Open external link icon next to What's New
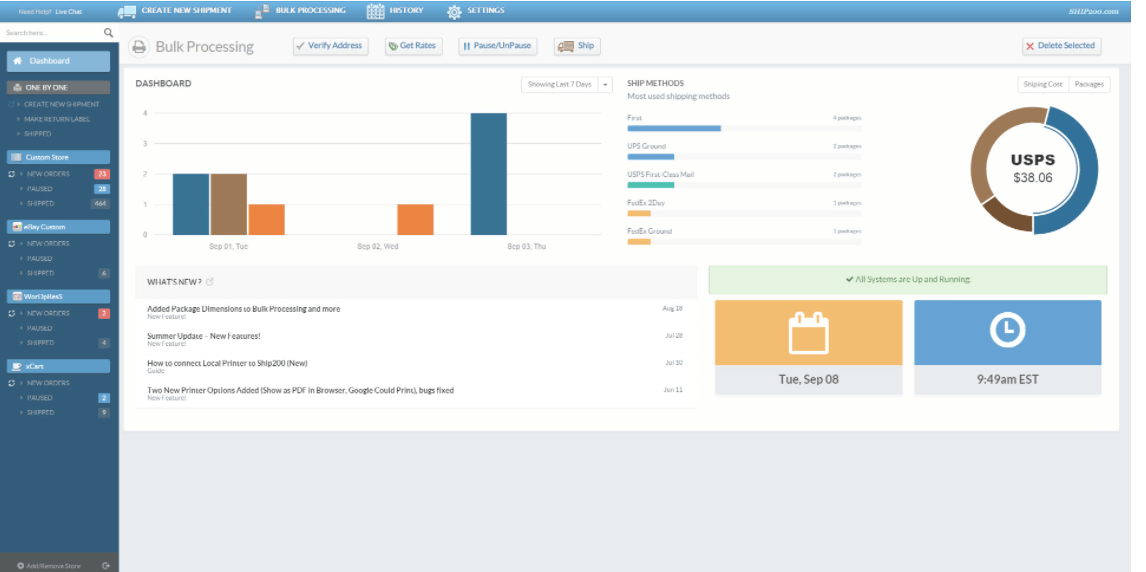The height and width of the screenshot is (572, 1146). tap(210, 281)
